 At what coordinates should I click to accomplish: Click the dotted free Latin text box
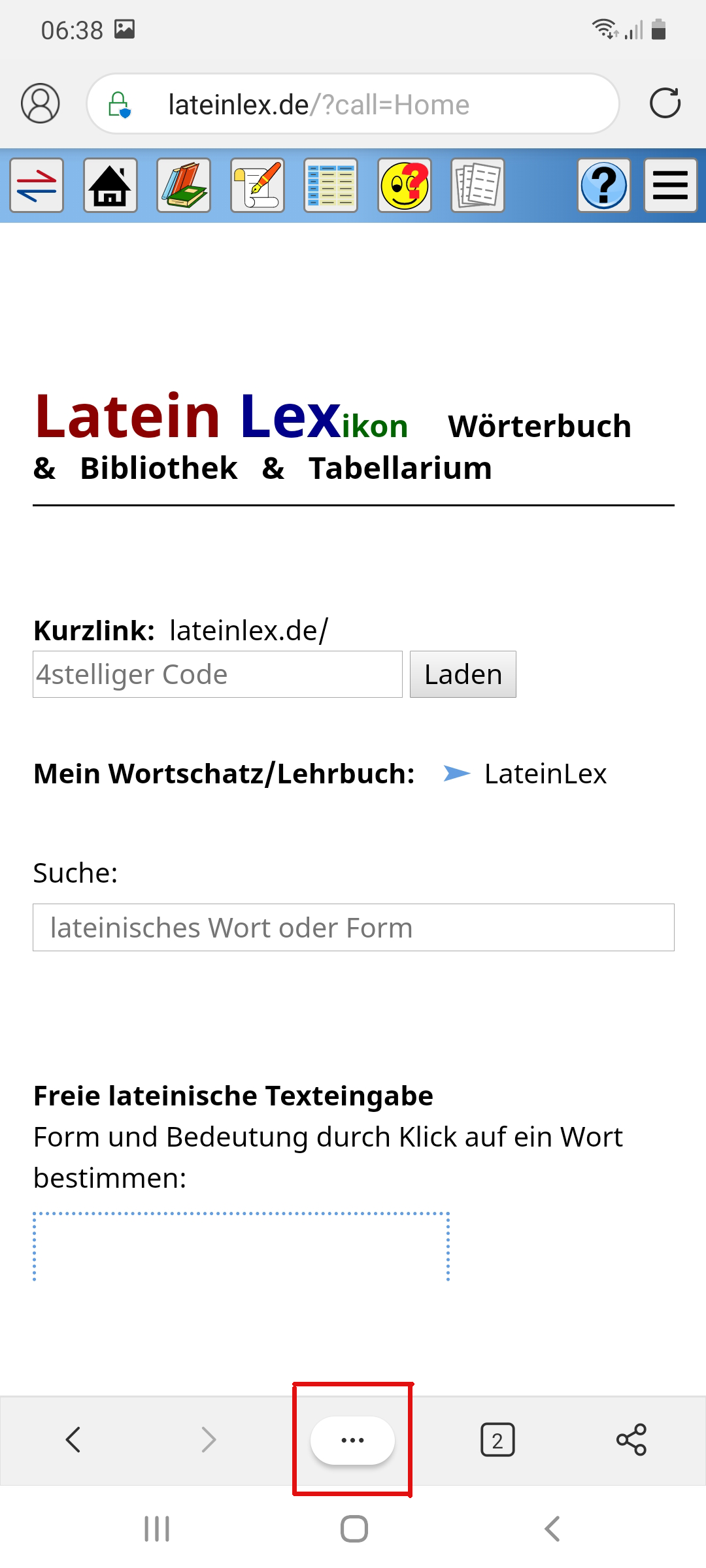click(241, 1247)
